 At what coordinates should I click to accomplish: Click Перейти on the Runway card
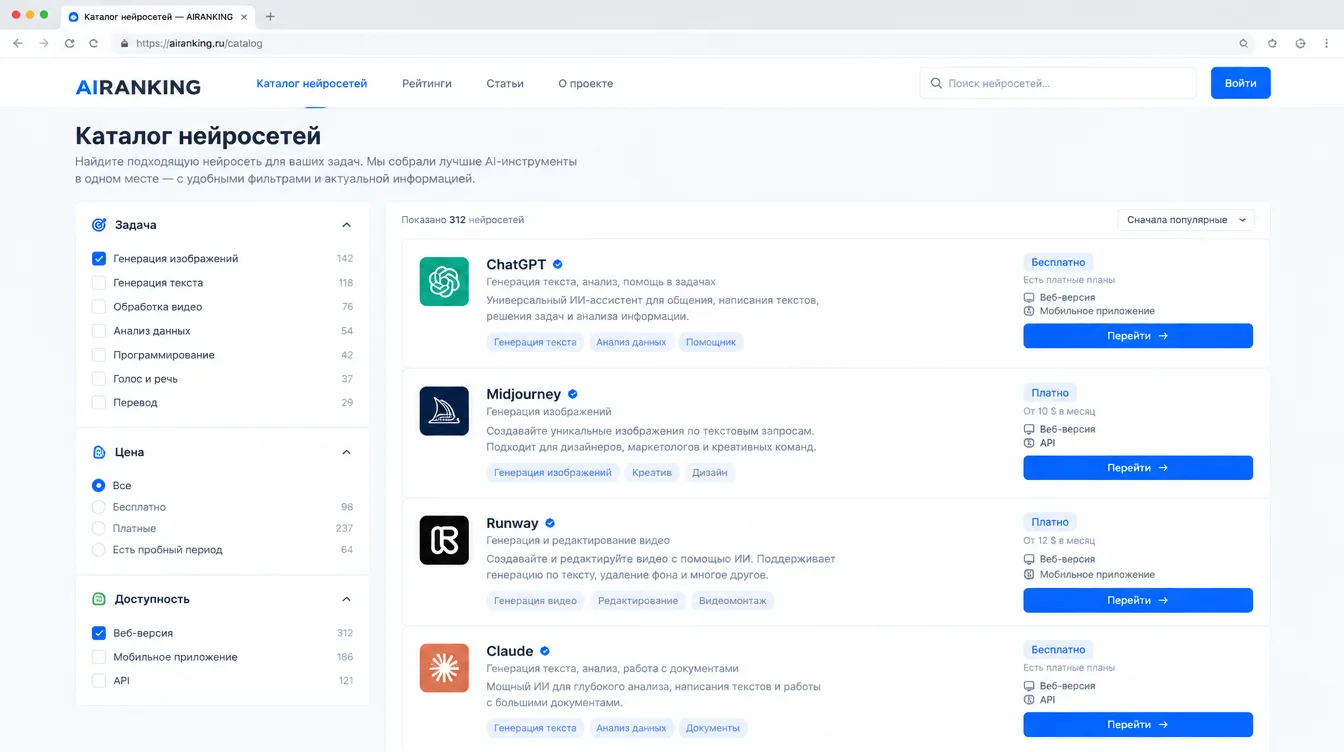1138,600
